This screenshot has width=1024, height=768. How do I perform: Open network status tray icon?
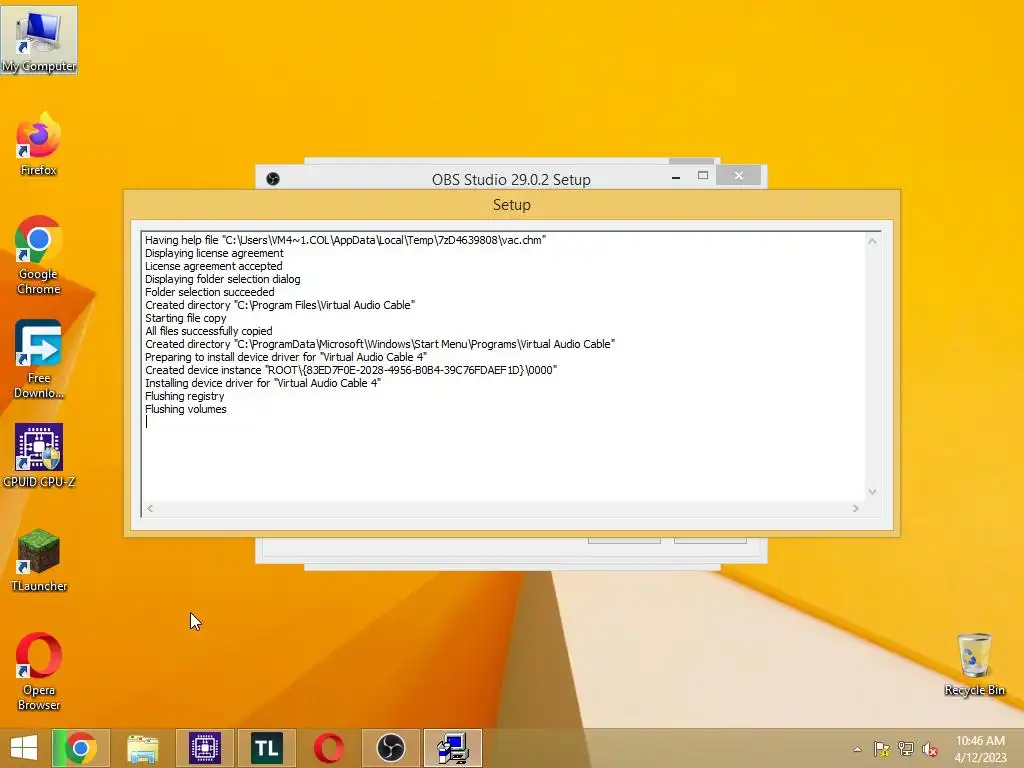point(906,749)
